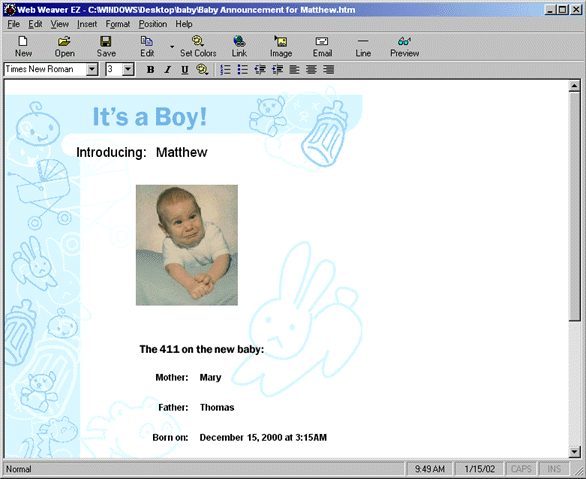Screen dimensions: 586x479
Task: Save the page using the Save icon
Action: 106,46
